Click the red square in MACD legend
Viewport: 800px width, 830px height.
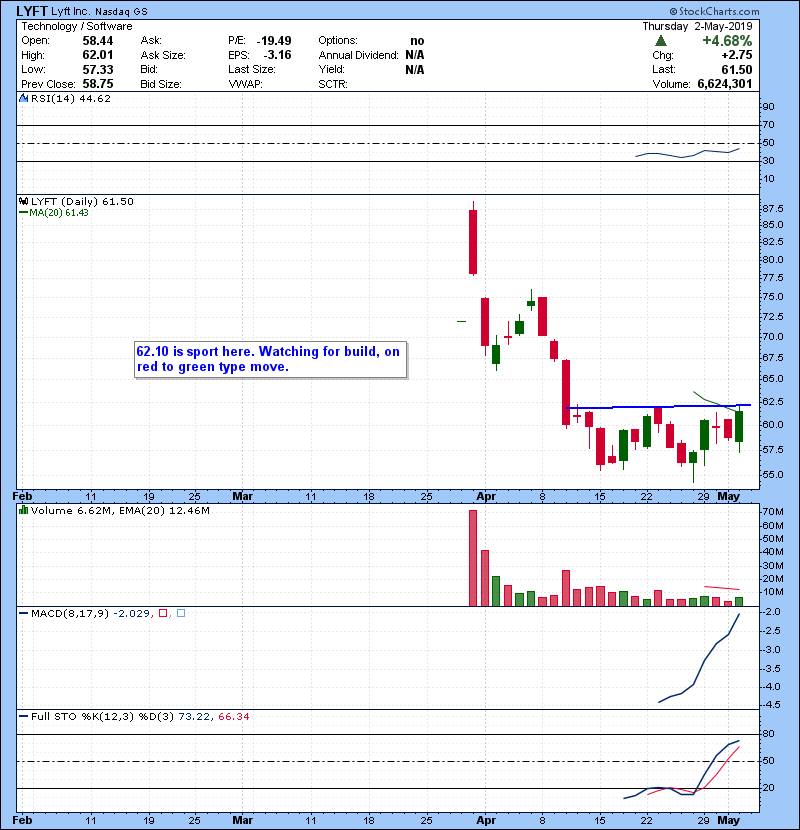tap(163, 613)
